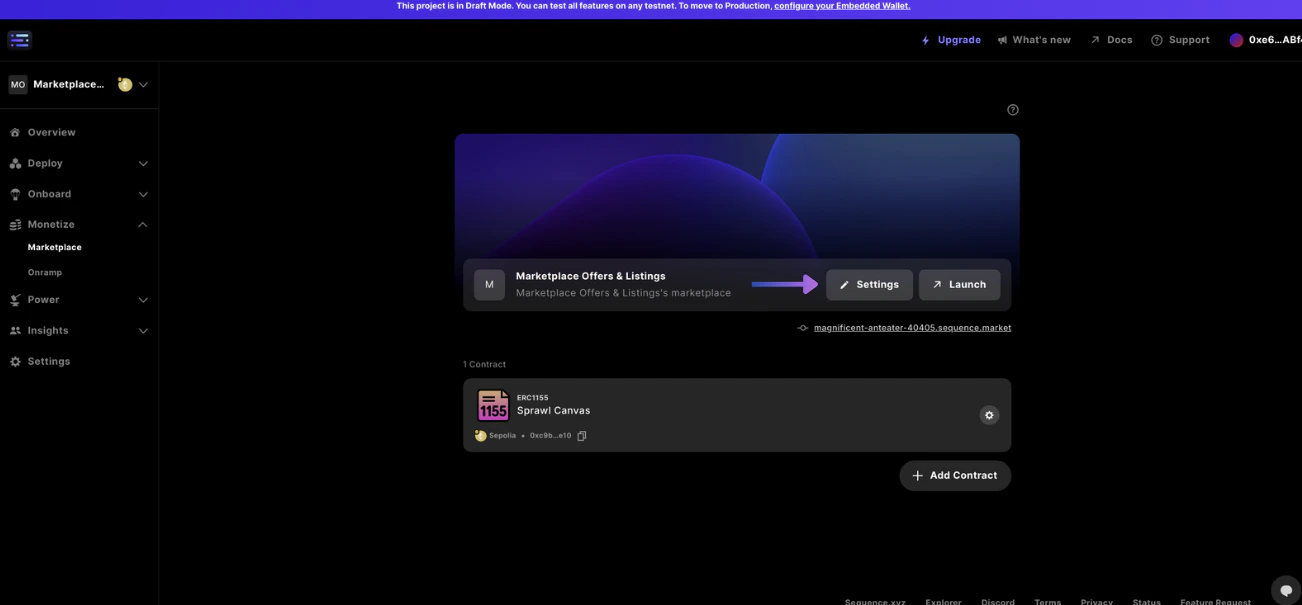The width and height of the screenshot is (1302, 605).
Task: Click the marketplace URL link icon
Action: click(x=803, y=328)
